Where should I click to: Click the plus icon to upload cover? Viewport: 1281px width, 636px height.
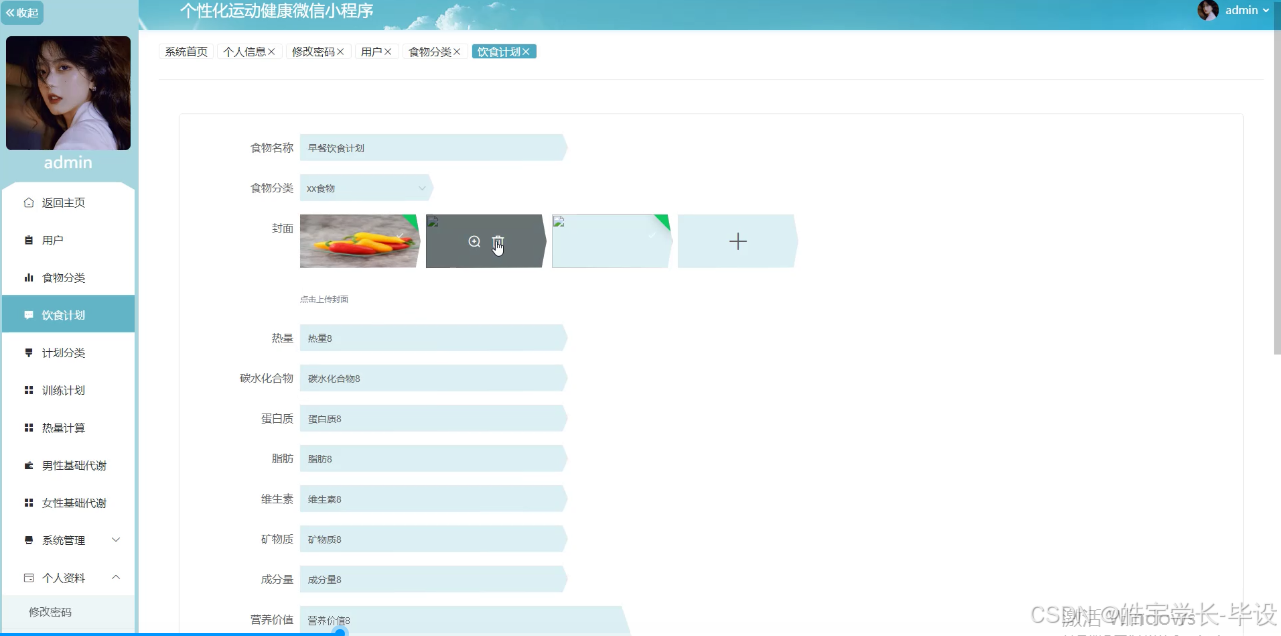pyautogui.click(x=738, y=241)
